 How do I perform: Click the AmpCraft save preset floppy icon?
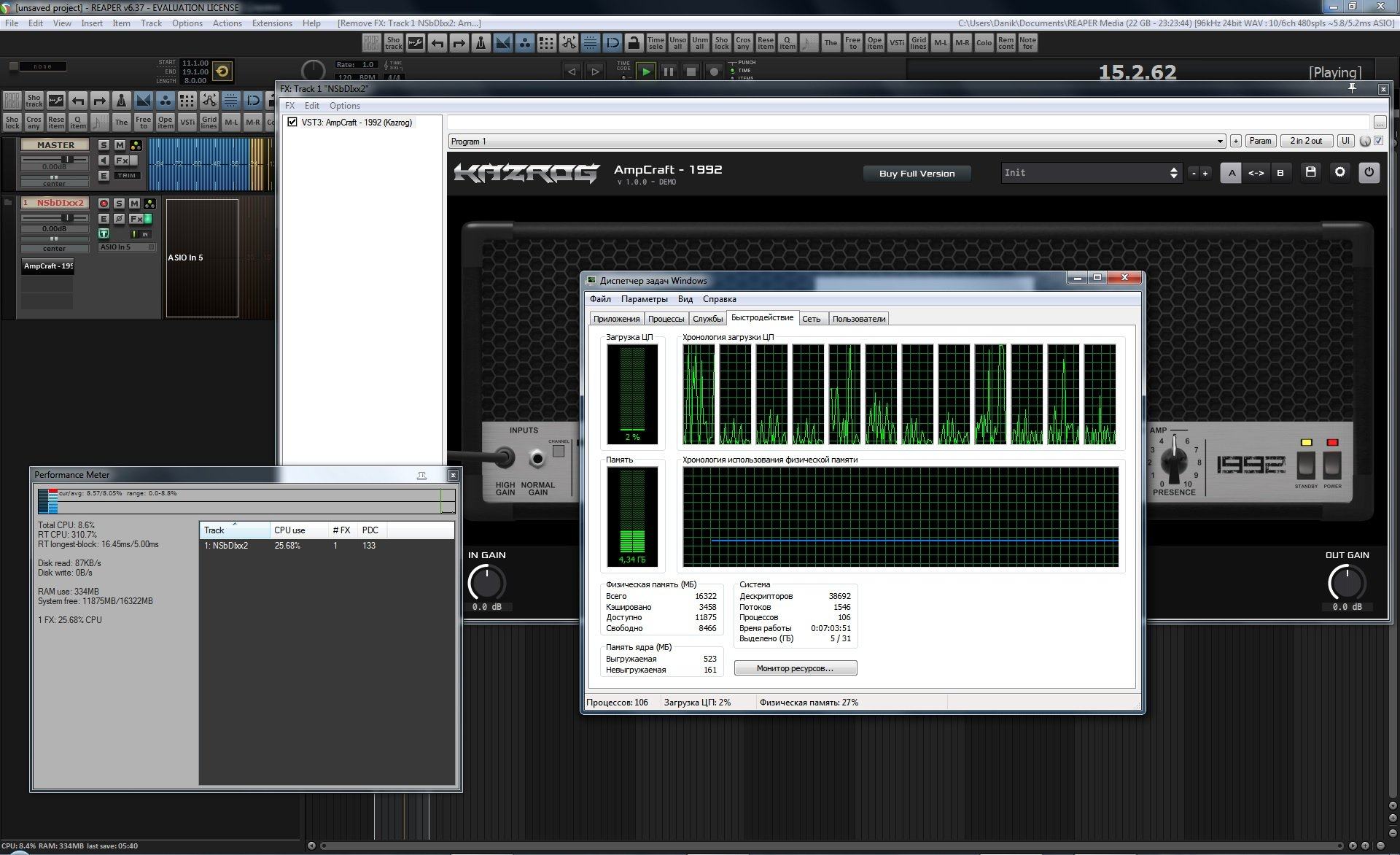1310,173
